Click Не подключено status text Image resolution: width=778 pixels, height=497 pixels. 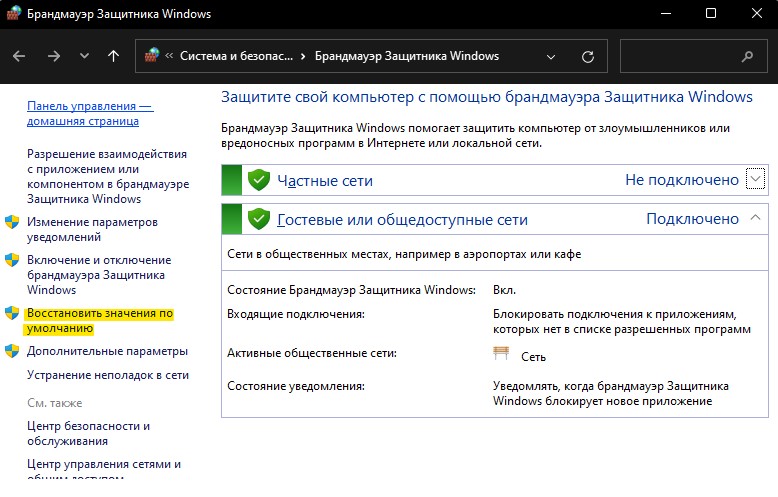pos(682,180)
